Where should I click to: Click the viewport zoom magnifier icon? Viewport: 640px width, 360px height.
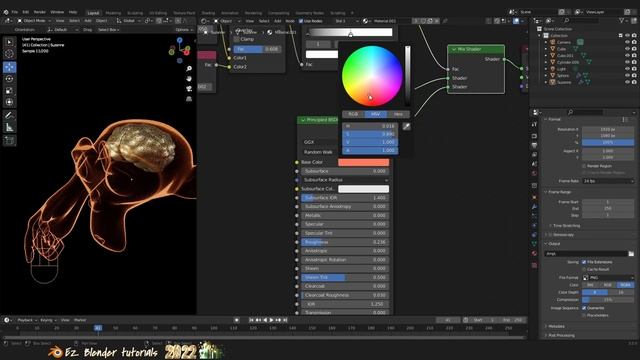click(189, 69)
